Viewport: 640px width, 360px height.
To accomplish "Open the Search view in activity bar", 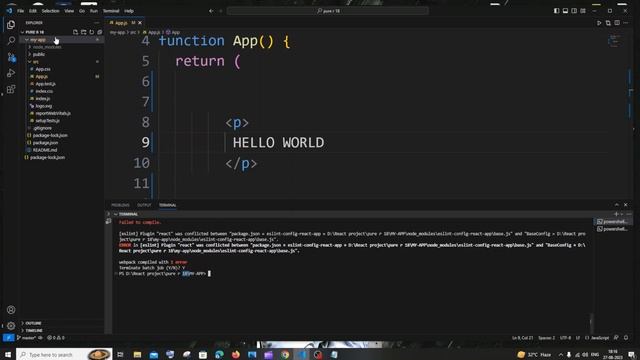I will [11, 40].
